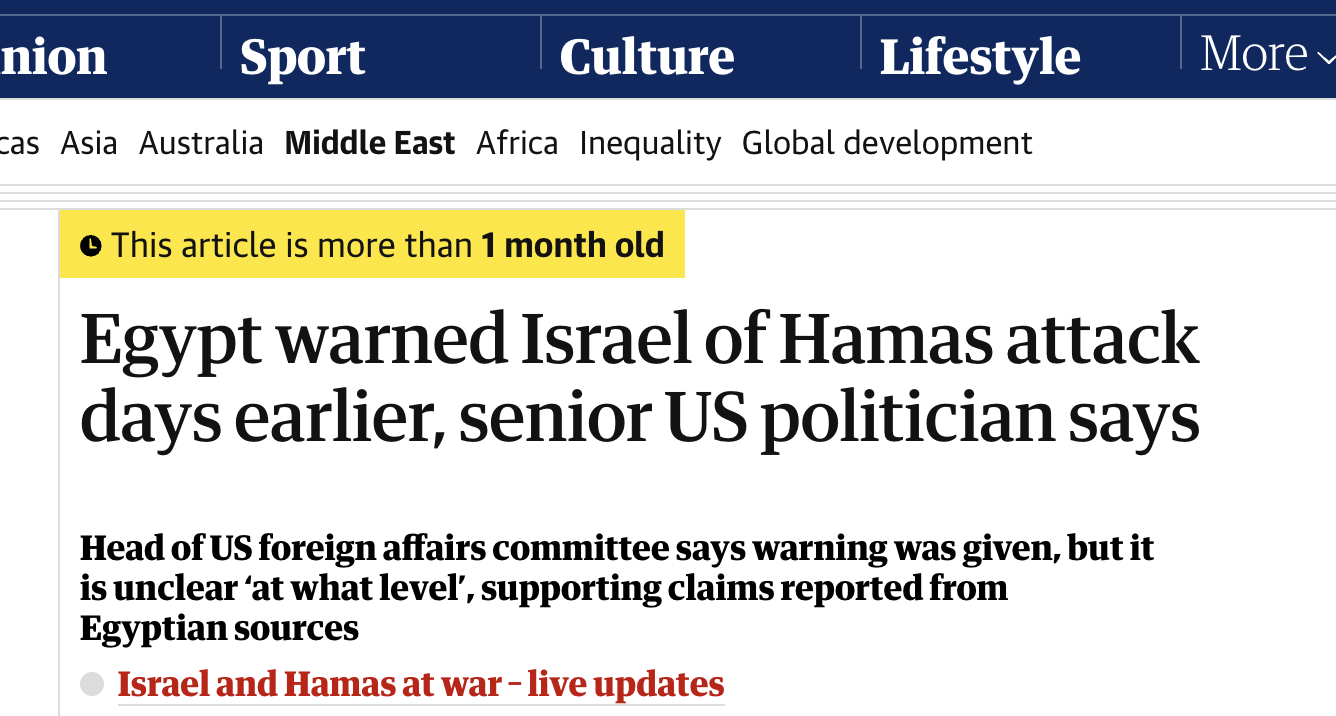Click the partially visible Americas link
The width and height of the screenshot is (1336, 716).
18,144
